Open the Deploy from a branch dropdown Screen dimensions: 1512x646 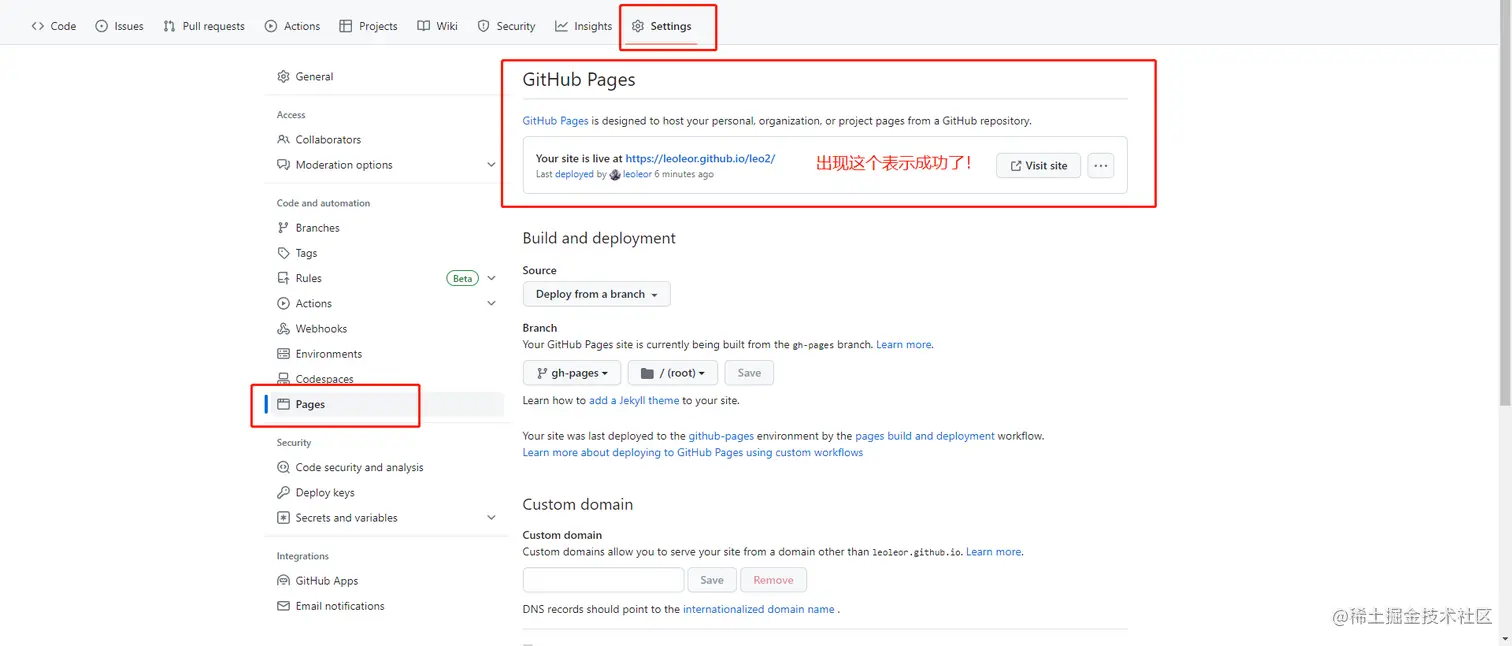[x=596, y=294]
